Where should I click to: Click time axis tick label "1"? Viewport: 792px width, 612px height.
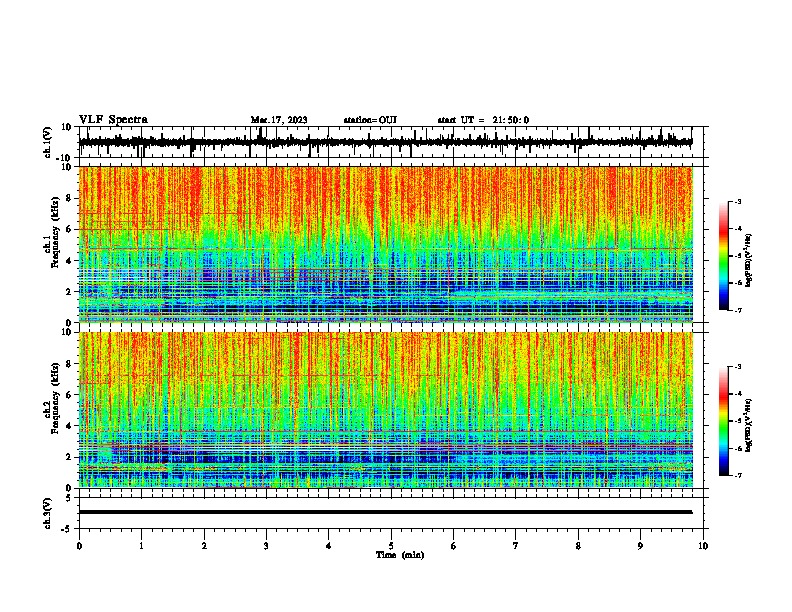141,546
